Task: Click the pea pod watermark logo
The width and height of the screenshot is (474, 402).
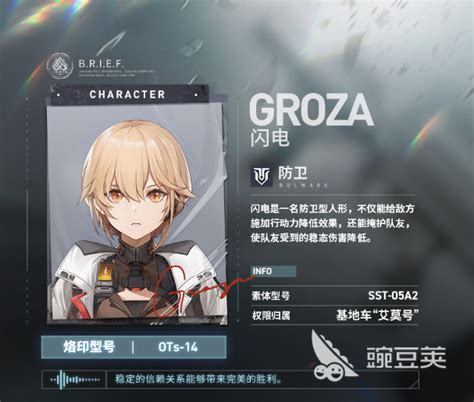Action: tap(334, 356)
